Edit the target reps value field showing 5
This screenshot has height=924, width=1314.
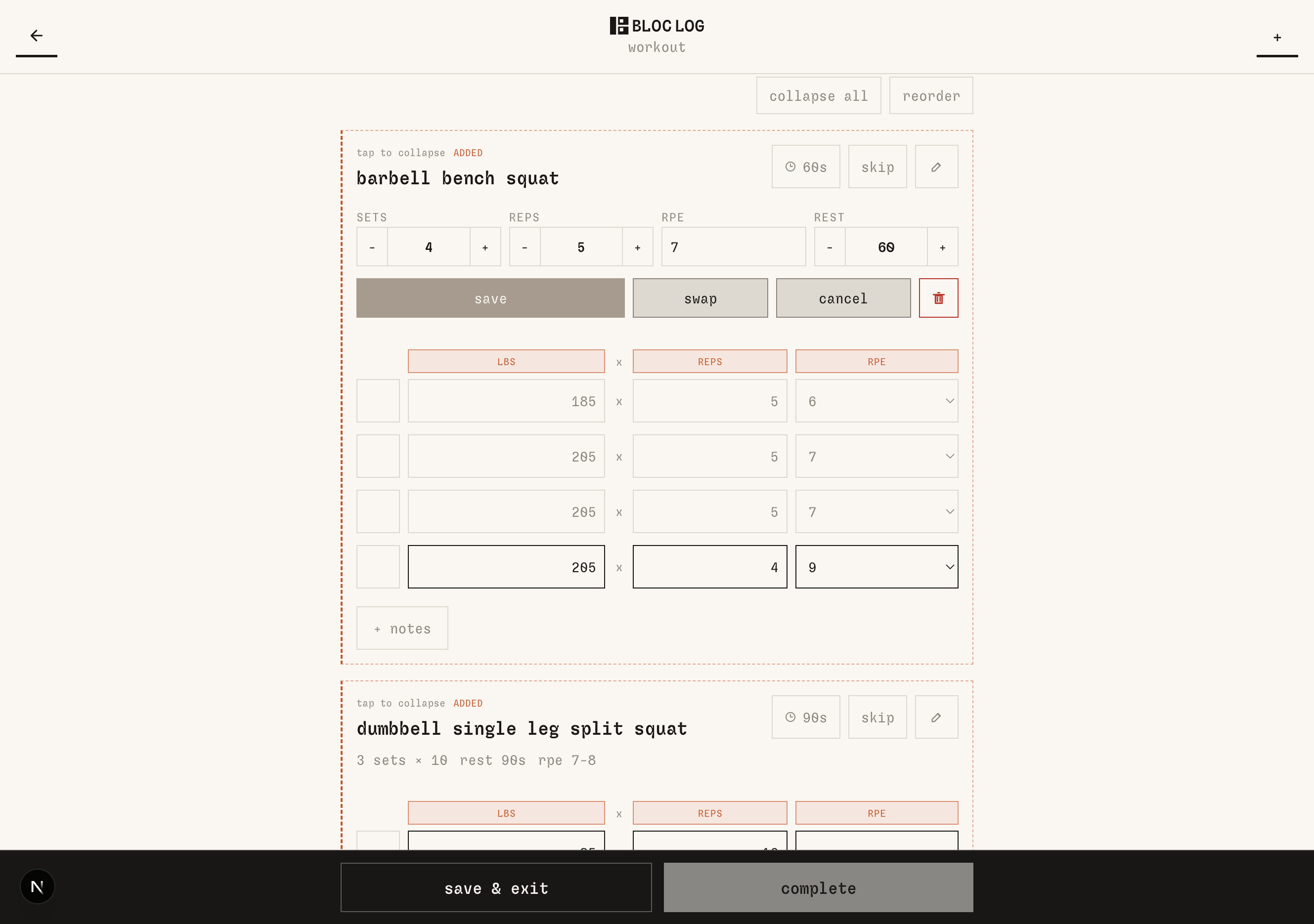pyautogui.click(x=581, y=247)
